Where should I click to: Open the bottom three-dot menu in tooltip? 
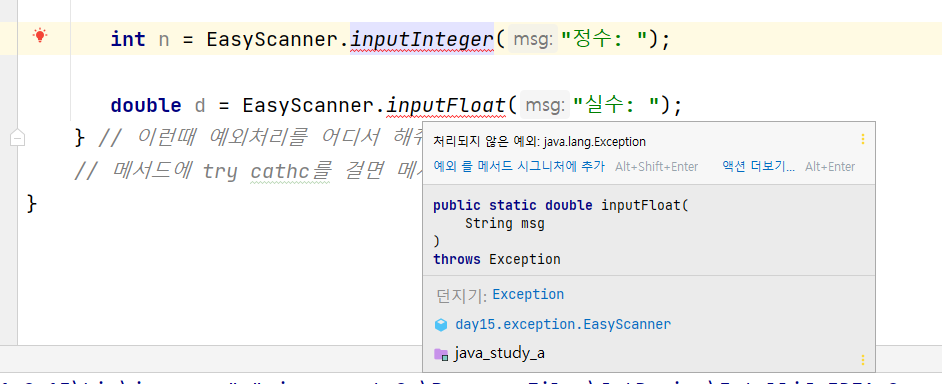[863, 361]
